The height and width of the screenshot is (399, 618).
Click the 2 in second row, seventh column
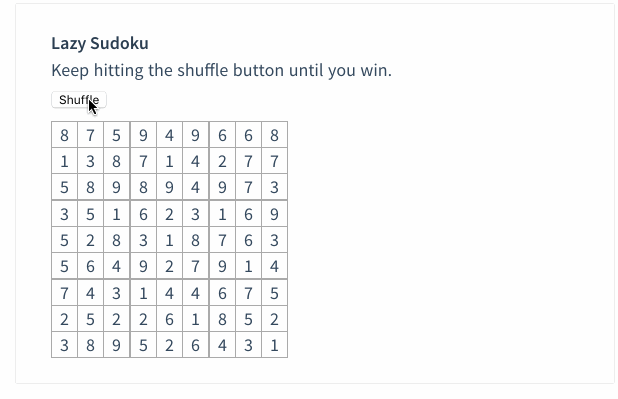pos(222,161)
